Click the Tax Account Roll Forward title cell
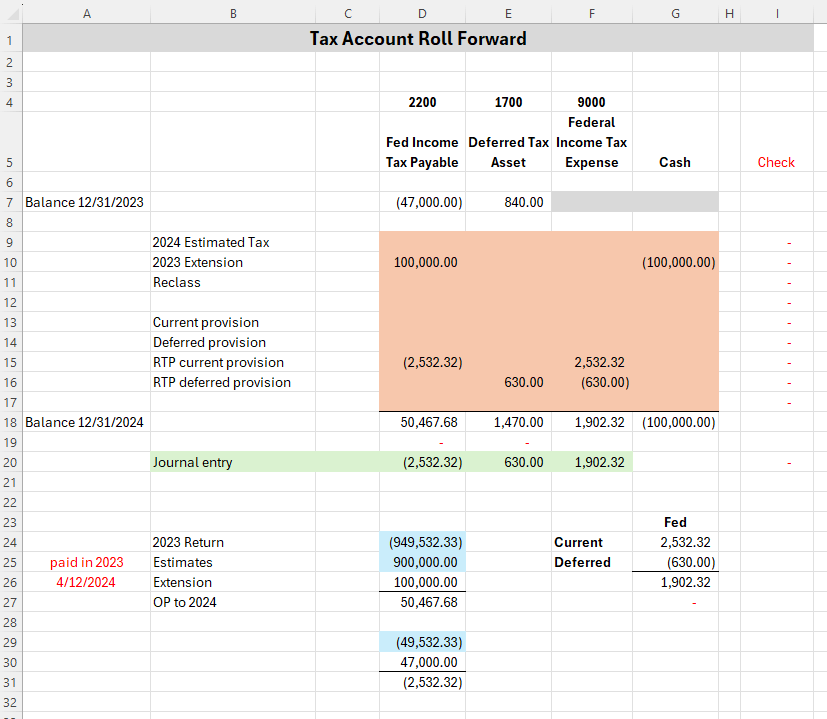Viewport: 827px width, 719px height. (417, 39)
